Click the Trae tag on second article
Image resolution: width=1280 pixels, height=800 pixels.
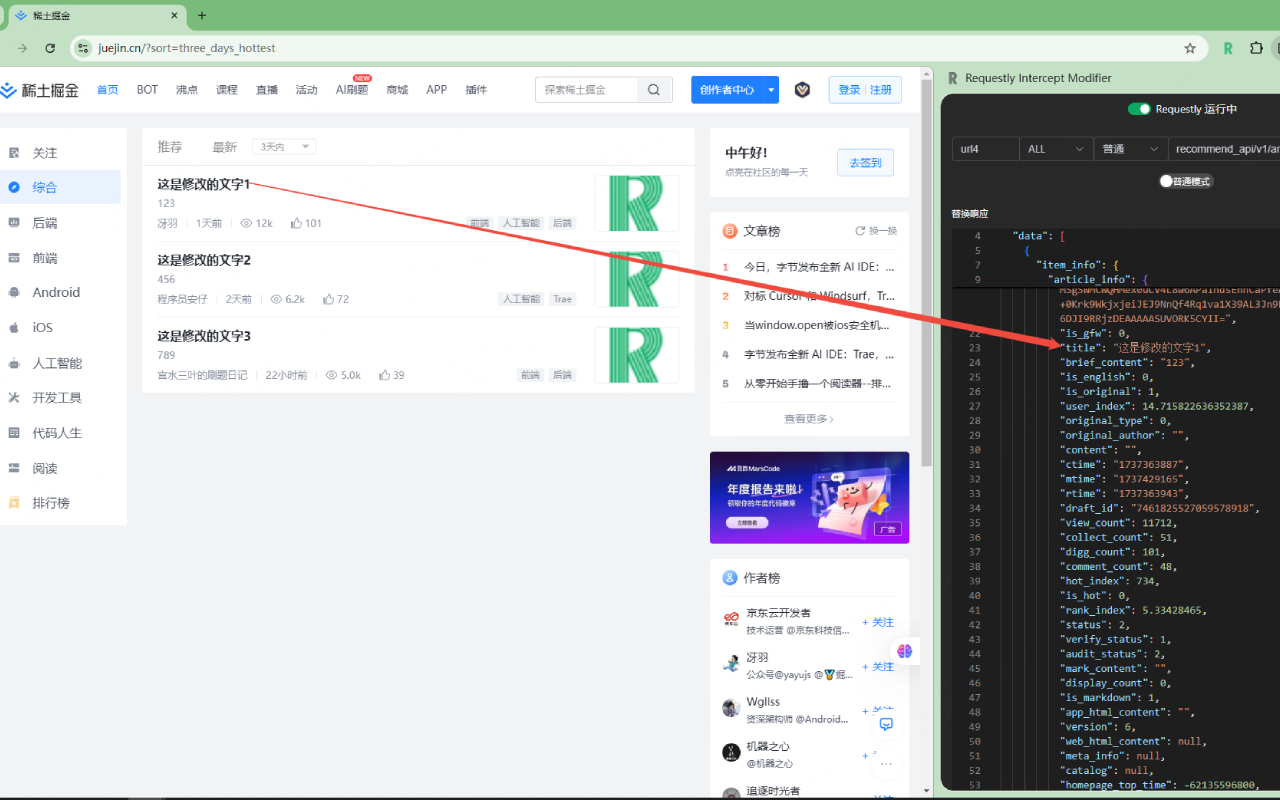563,299
